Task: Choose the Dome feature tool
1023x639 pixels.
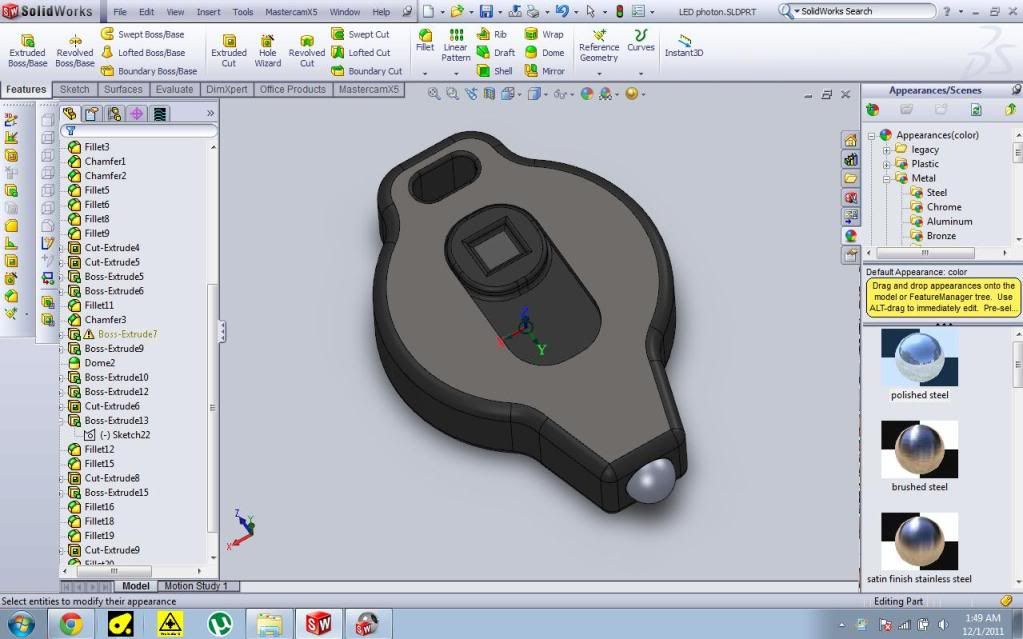Action: click(544, 52)
